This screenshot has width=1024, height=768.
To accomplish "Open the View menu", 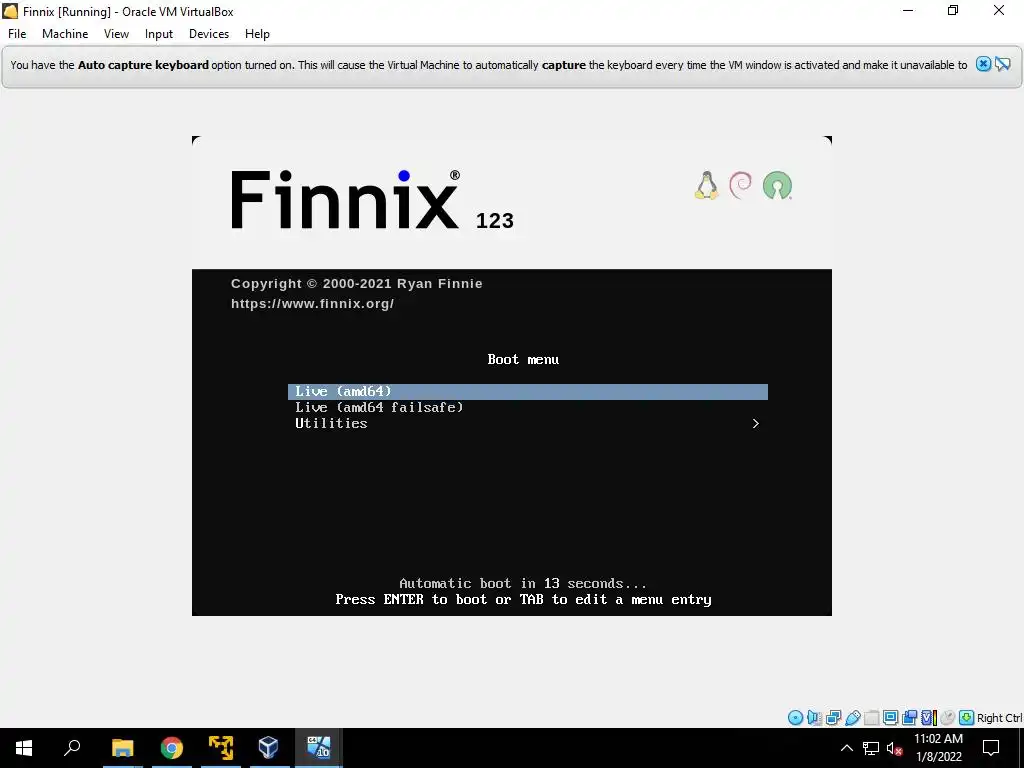I will (116, 34).
